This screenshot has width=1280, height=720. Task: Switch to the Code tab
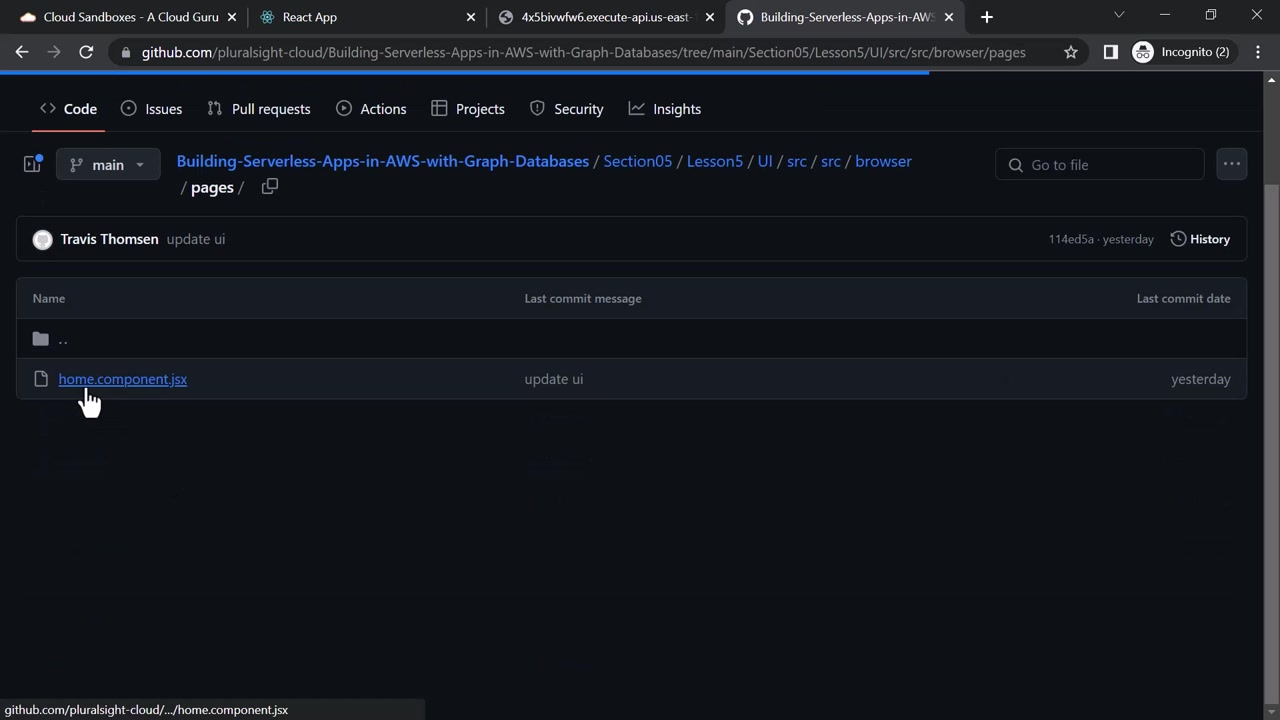click(x=69, y=109)
